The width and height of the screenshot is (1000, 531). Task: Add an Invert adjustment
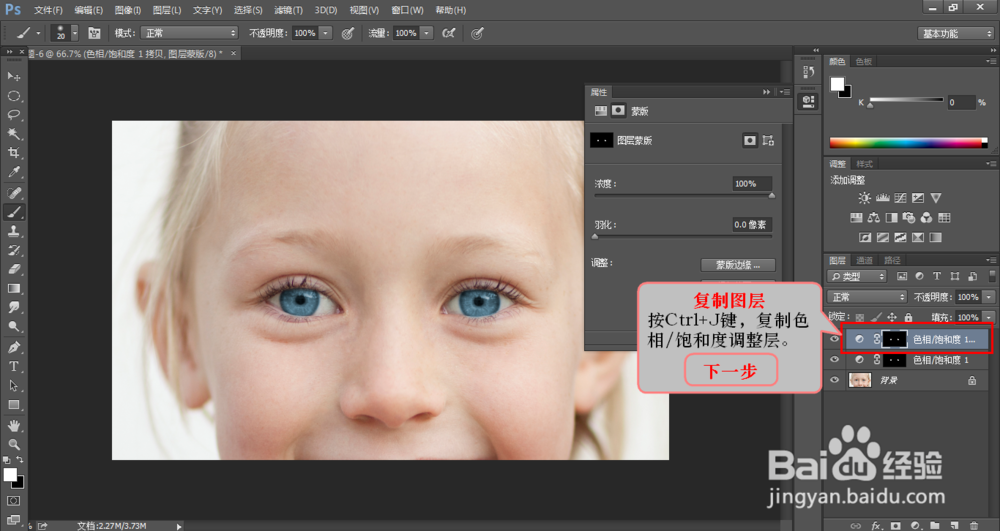pos(865,238)
